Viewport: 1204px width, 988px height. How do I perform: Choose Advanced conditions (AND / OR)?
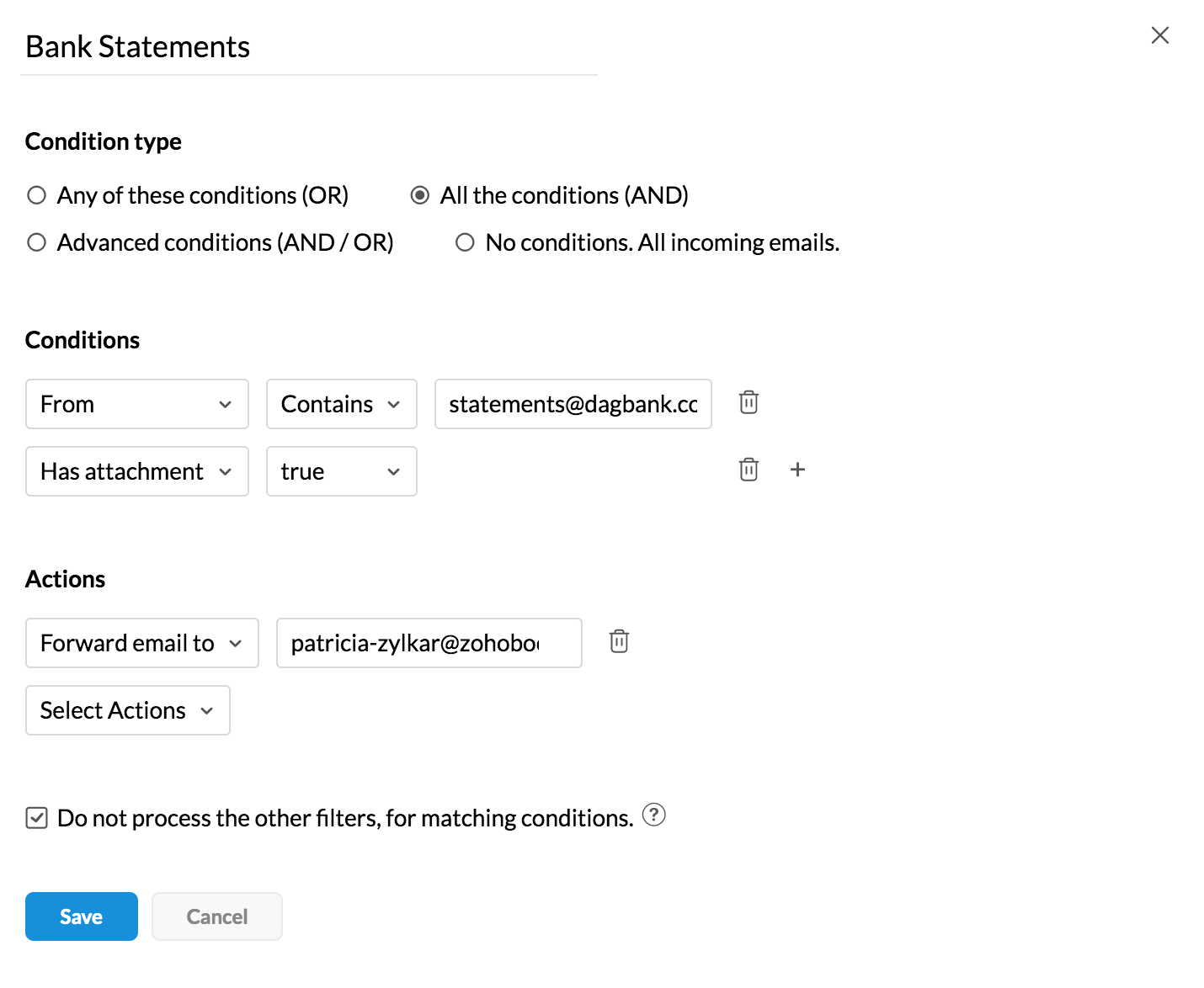(x=37, y=242)
